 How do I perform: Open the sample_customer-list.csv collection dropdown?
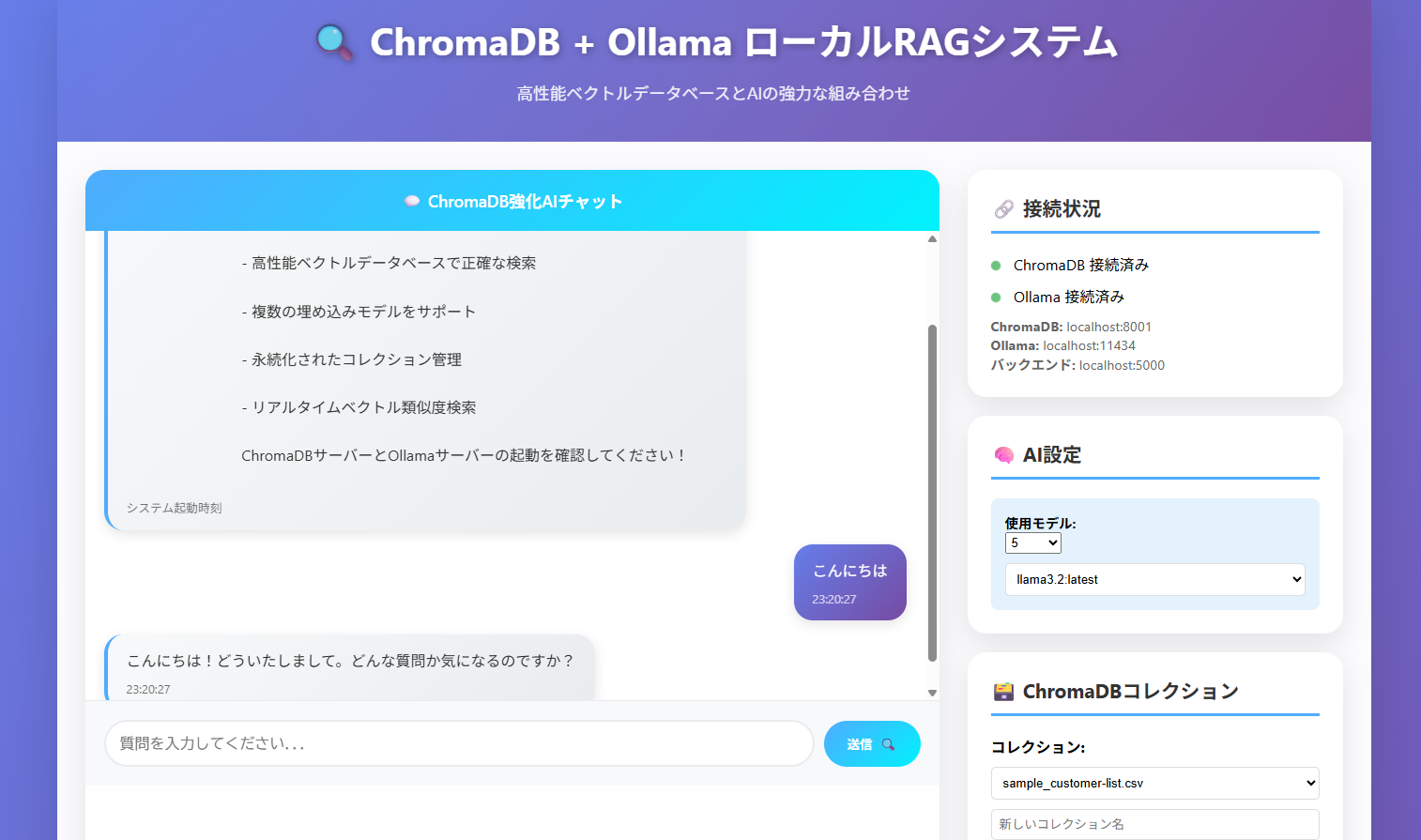tap(1154, 783)
